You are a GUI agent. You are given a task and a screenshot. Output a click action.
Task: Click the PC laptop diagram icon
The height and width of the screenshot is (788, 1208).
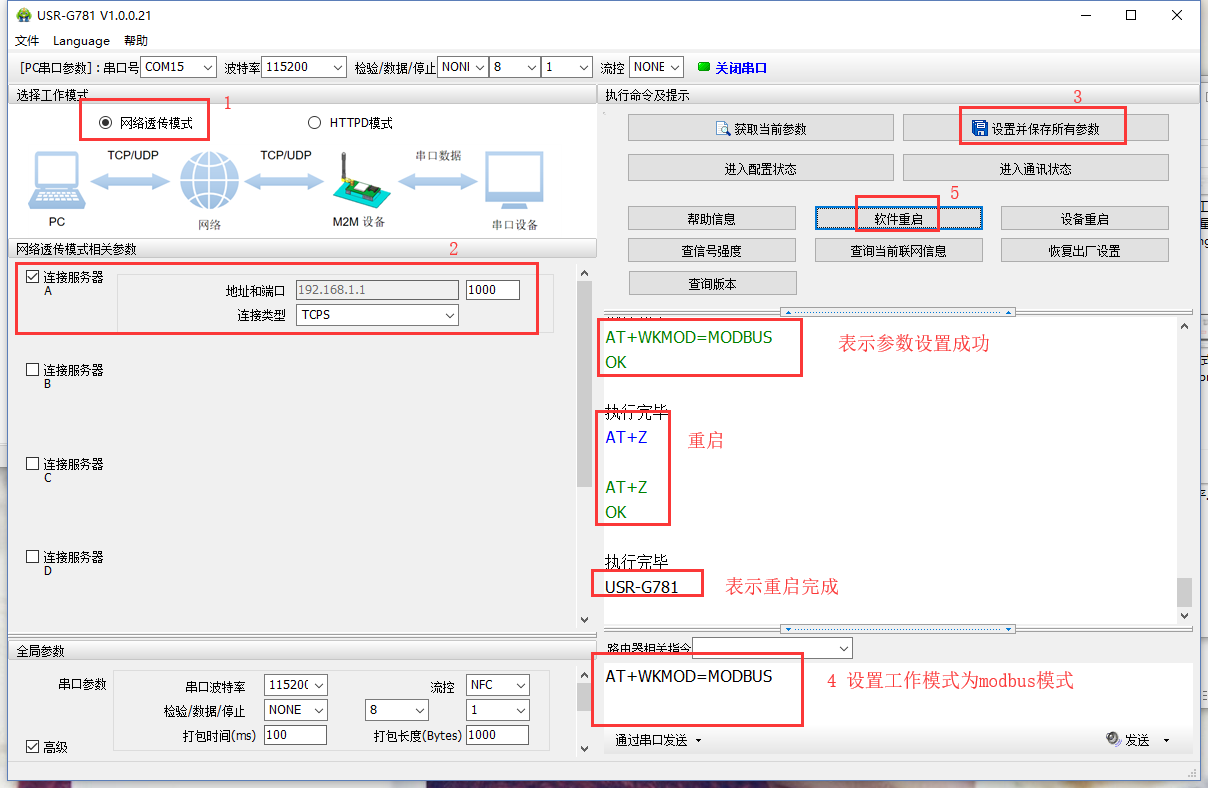point(55,181)
